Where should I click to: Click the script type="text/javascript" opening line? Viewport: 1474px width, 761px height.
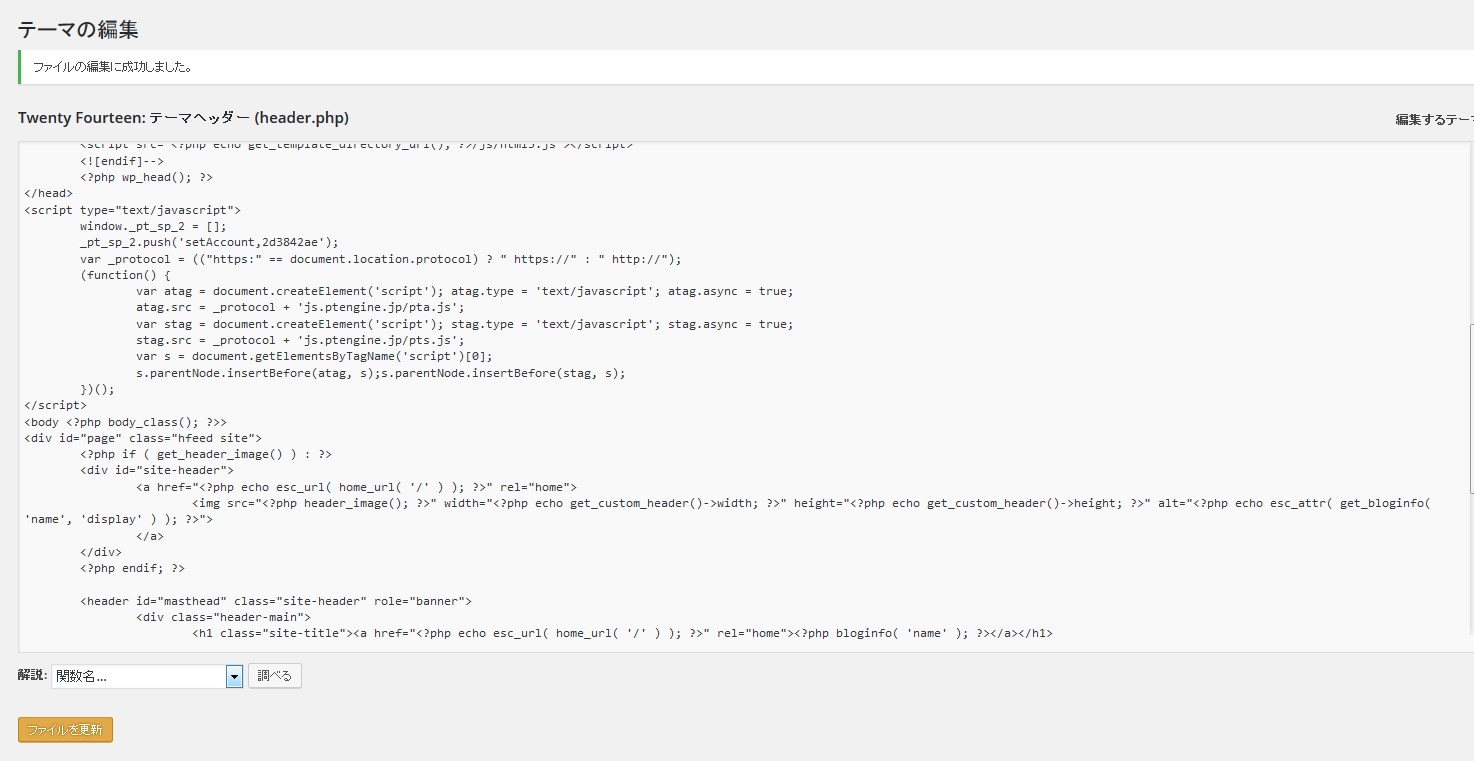tap(132, 210)
